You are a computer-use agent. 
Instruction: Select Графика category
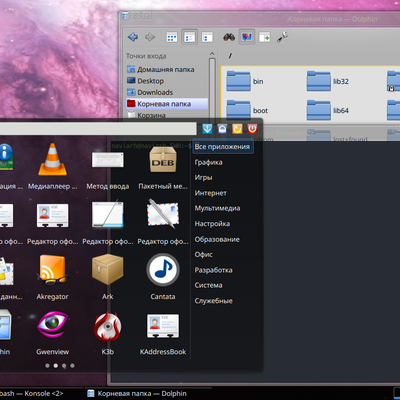click(x=208, y=162)
